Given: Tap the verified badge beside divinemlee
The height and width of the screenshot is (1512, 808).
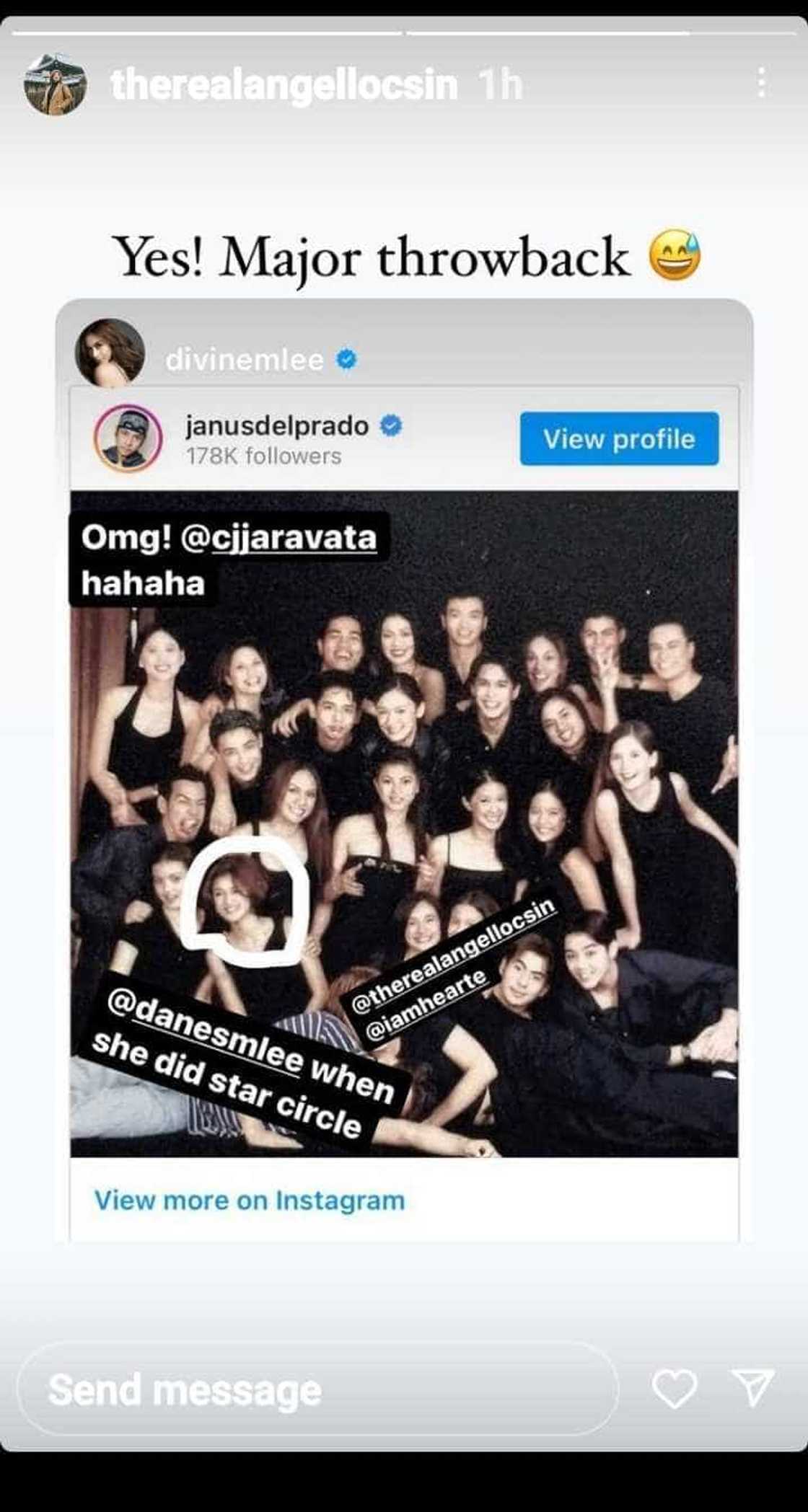Looking at the screenshot, I should [347, 359].
